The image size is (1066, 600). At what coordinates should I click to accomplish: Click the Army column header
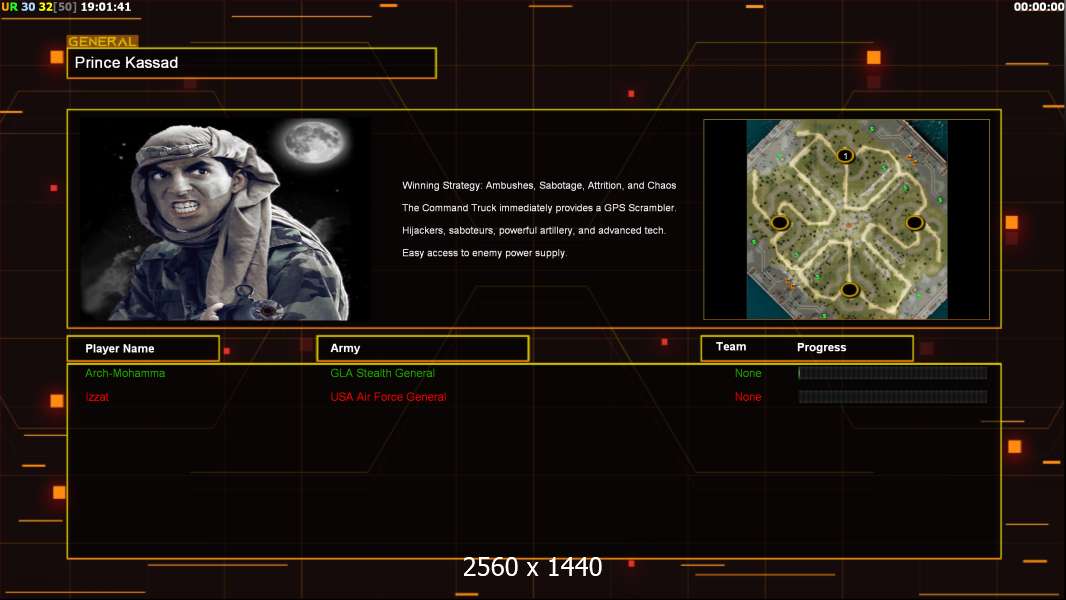click(423, 348)
